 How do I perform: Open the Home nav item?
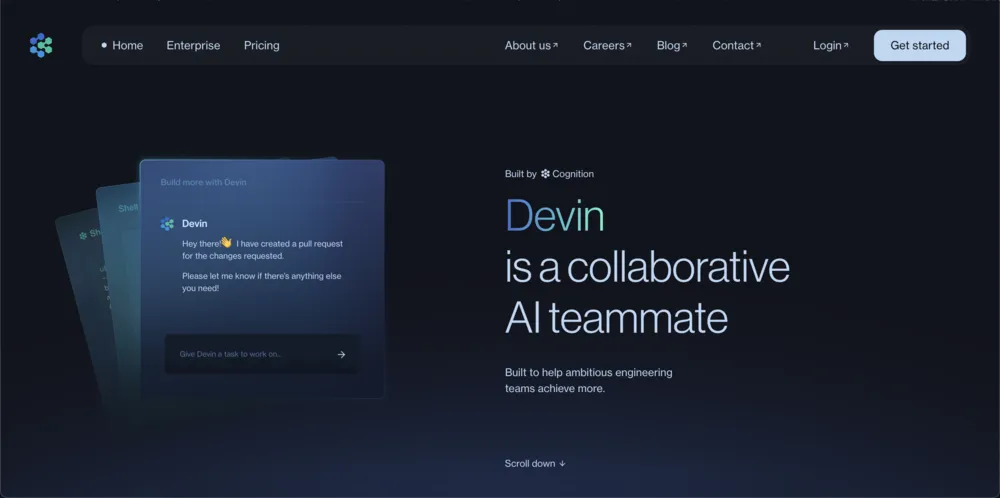tap(128, 45)
